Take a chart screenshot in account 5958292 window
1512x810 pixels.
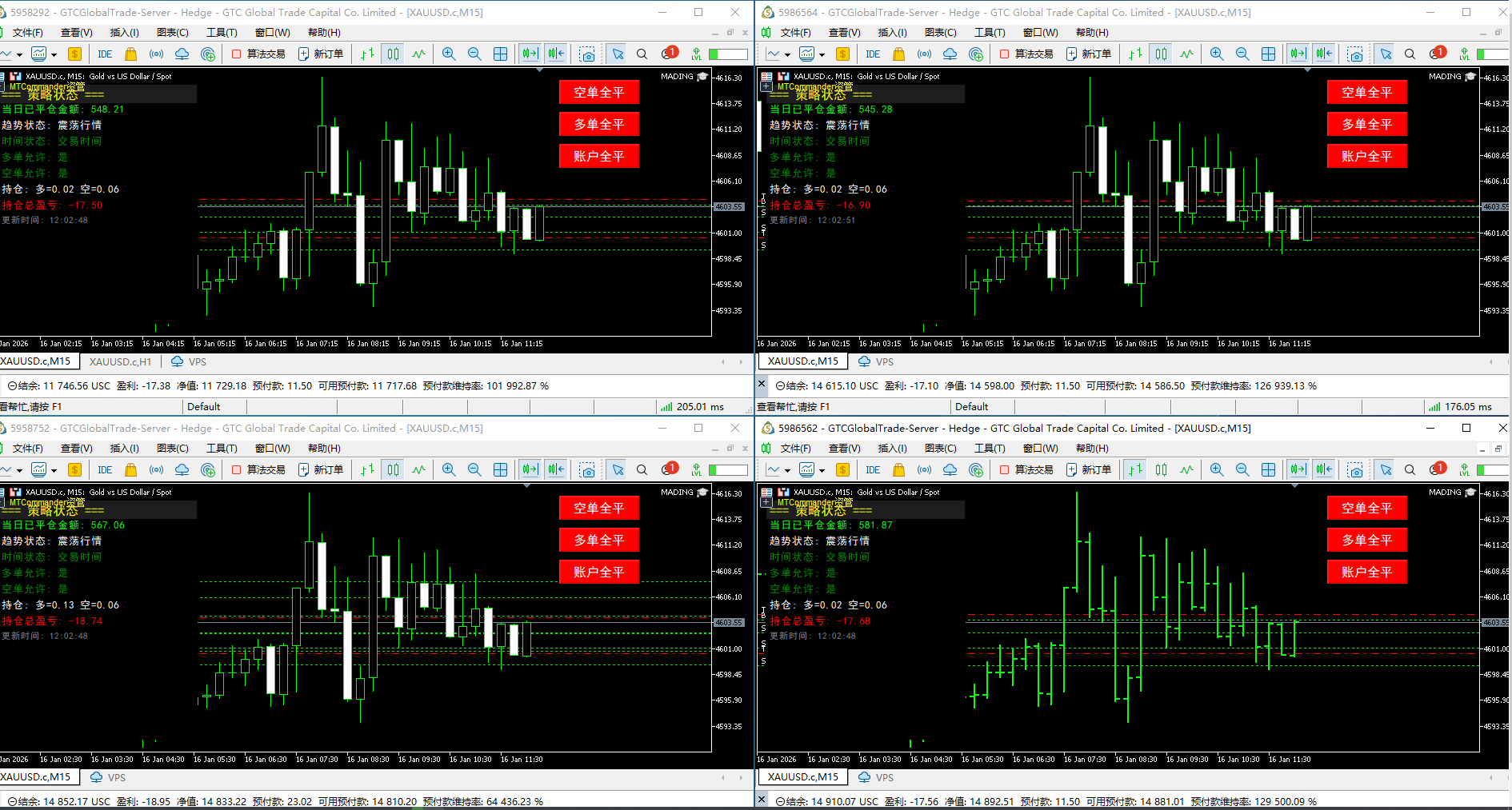[587, 54]
